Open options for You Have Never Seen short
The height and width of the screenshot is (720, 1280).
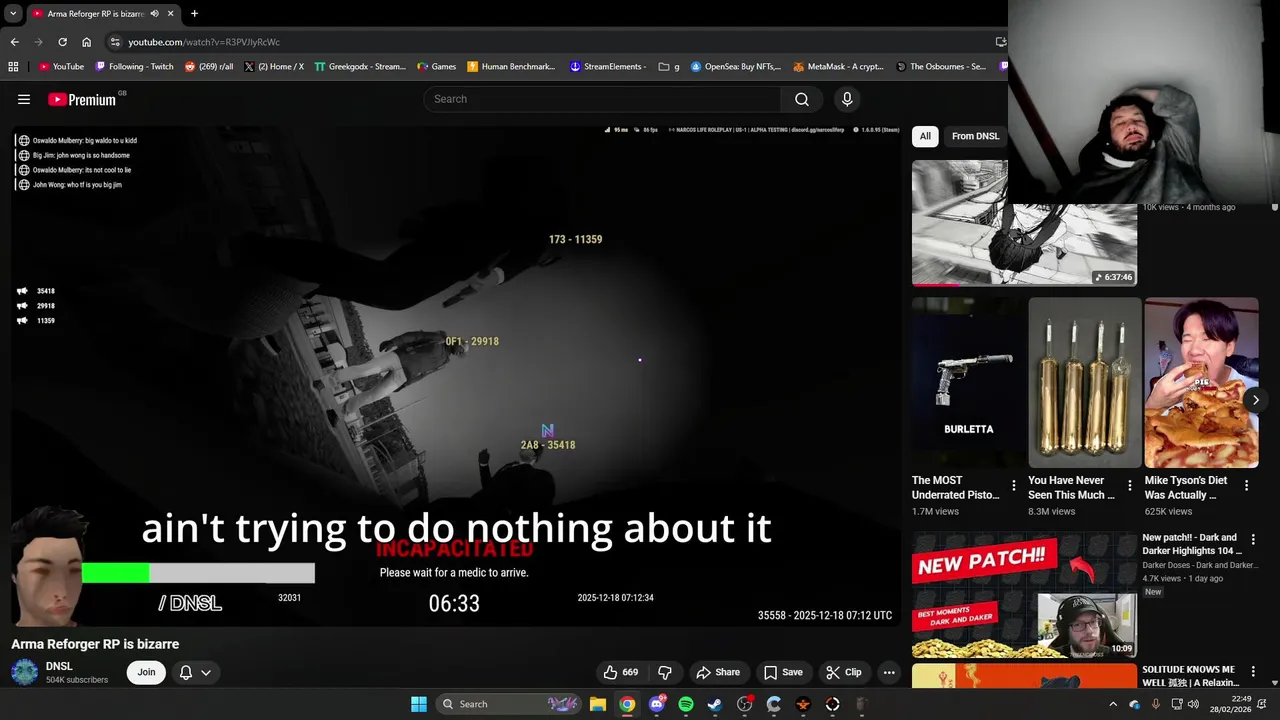click(1130, 485)
